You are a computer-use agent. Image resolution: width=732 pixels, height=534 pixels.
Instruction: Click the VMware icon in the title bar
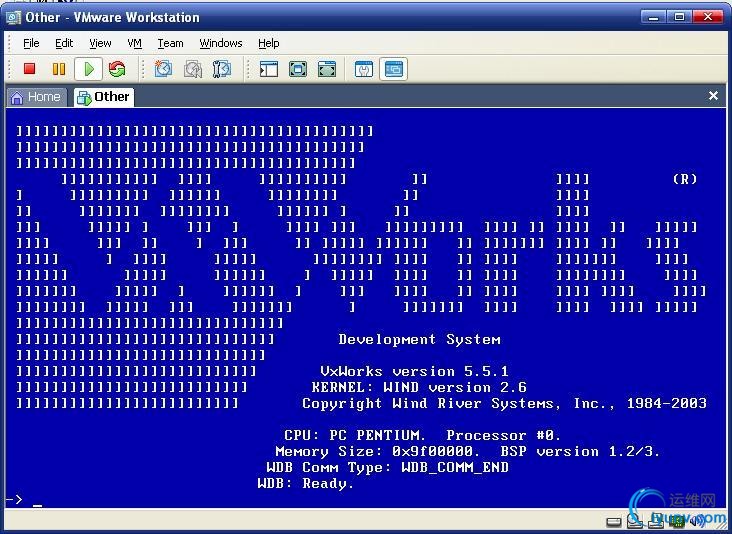(x=14, y=18)
